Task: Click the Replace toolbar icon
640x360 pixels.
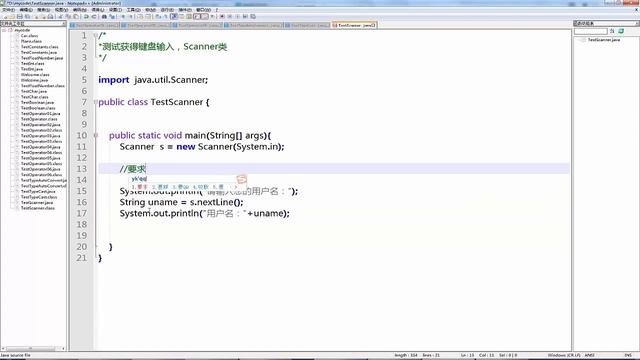Action: point(112,17)
